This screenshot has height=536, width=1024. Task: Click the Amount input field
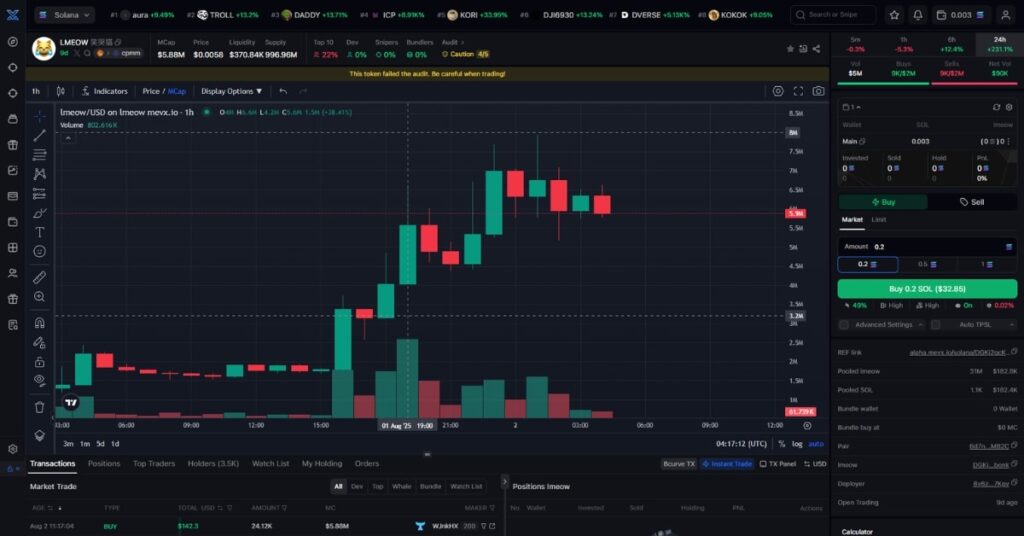pyautogui.click(x=927, y=247)
